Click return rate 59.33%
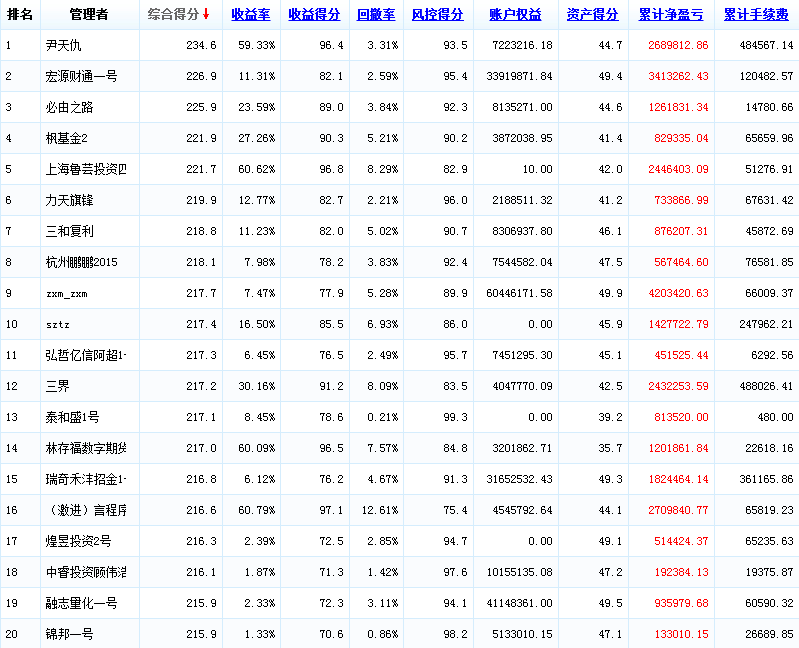Viewport: 799px width, 648px height. pyautogui.click(x=257, y=45)
